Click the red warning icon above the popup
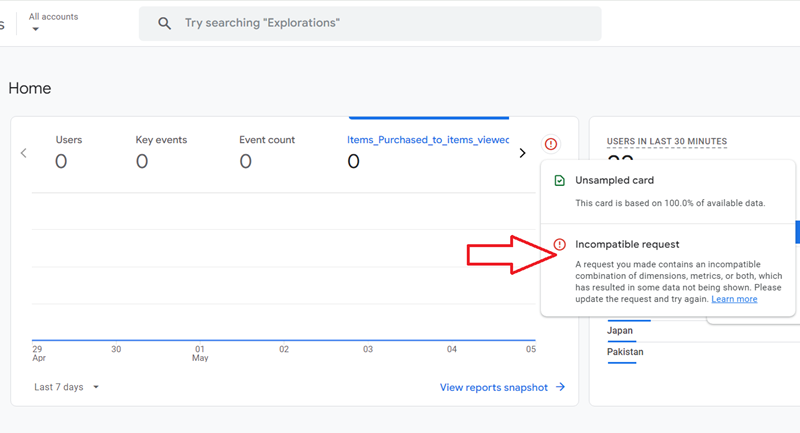The image size is (800, 433). pos(551,144)
